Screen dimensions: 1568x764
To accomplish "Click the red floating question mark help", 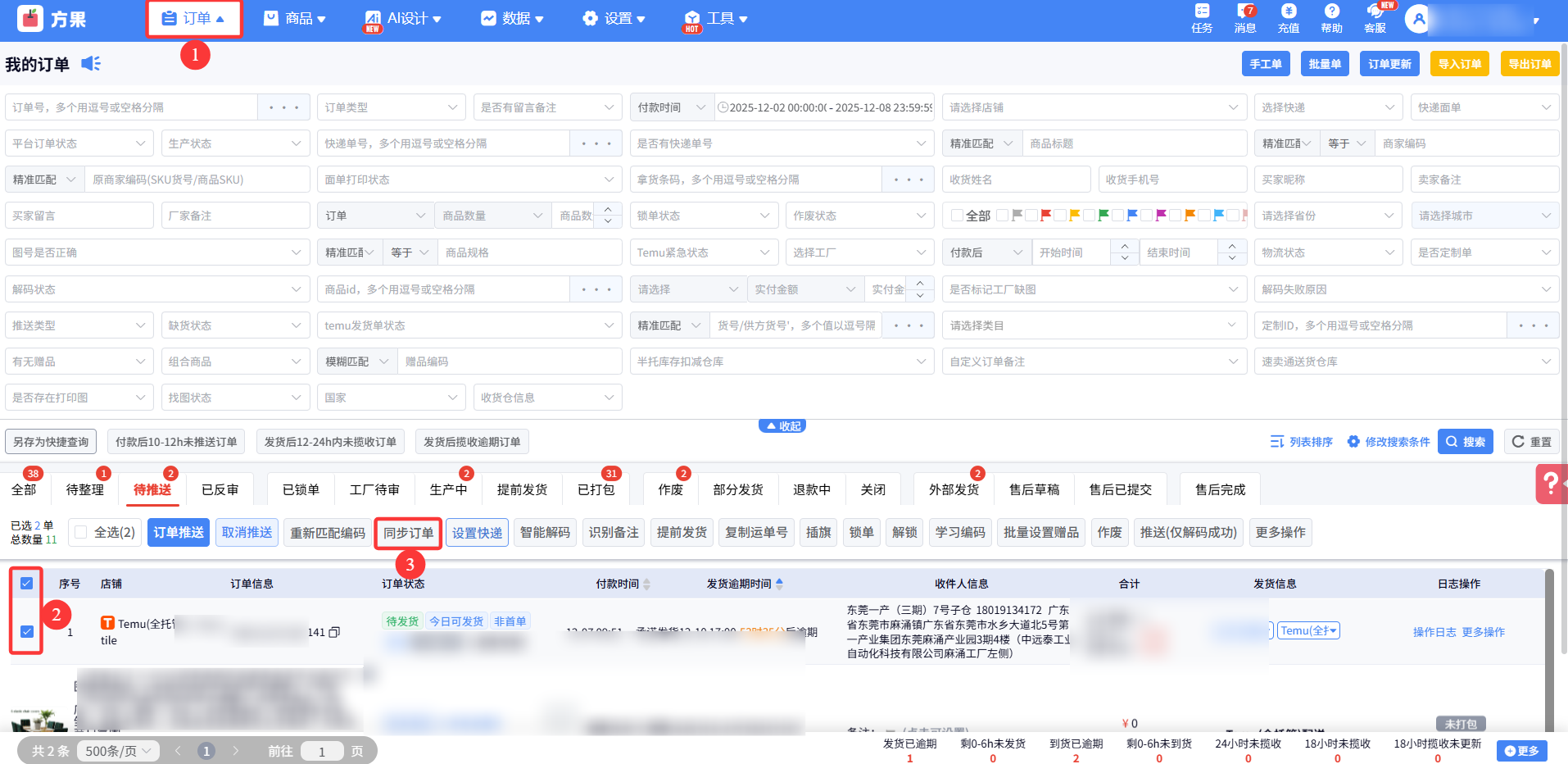I will coord(1551,484).
